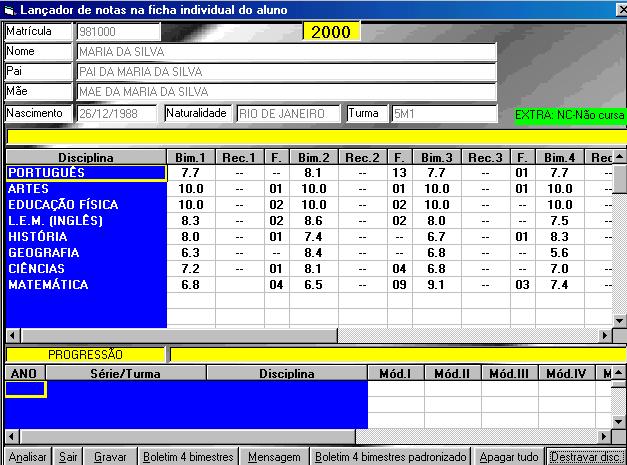
Task: Open Boletim 4 bimestres padronizado
Action: click(388, 456)
